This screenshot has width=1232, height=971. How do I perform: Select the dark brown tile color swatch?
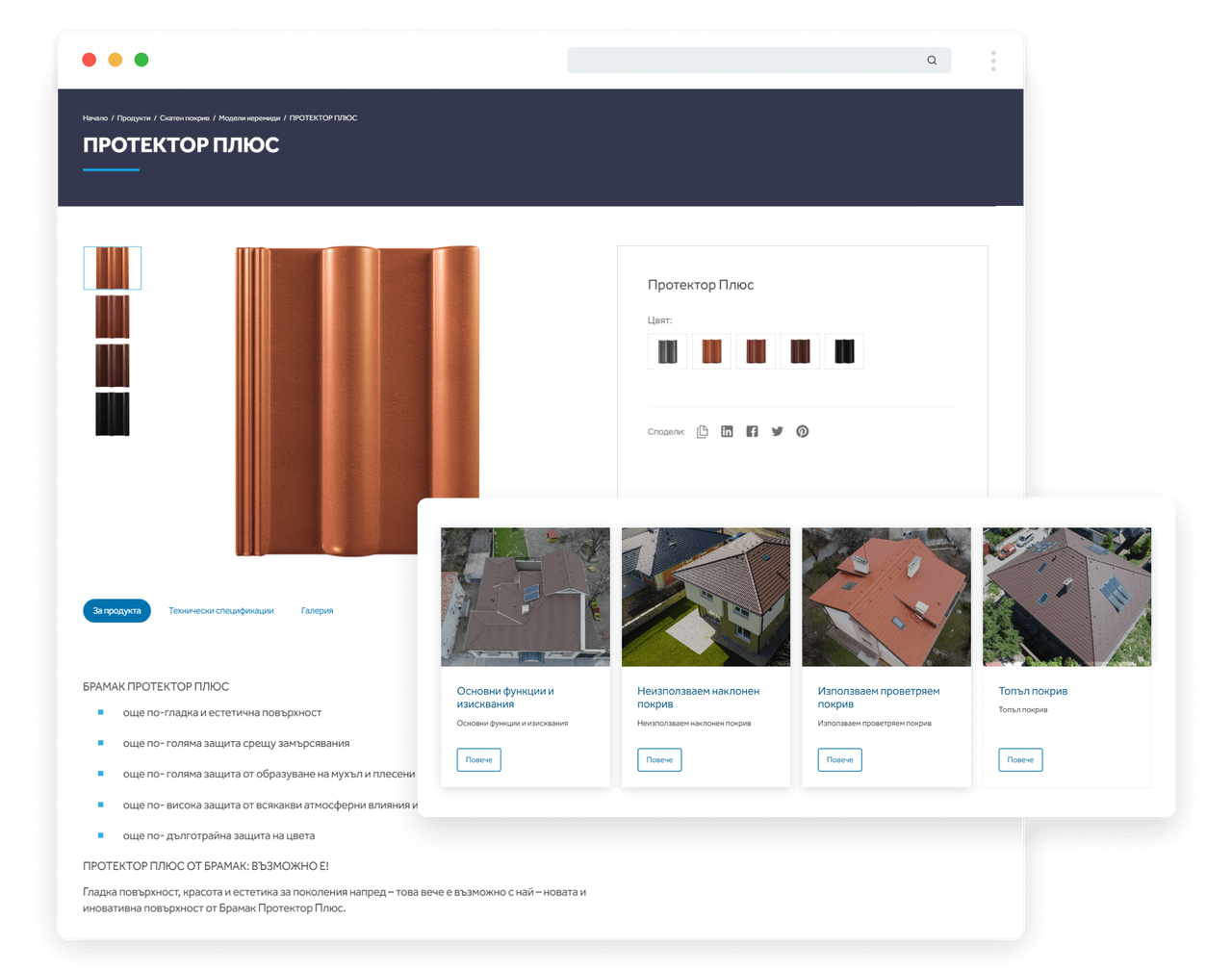tap(800, 351)
